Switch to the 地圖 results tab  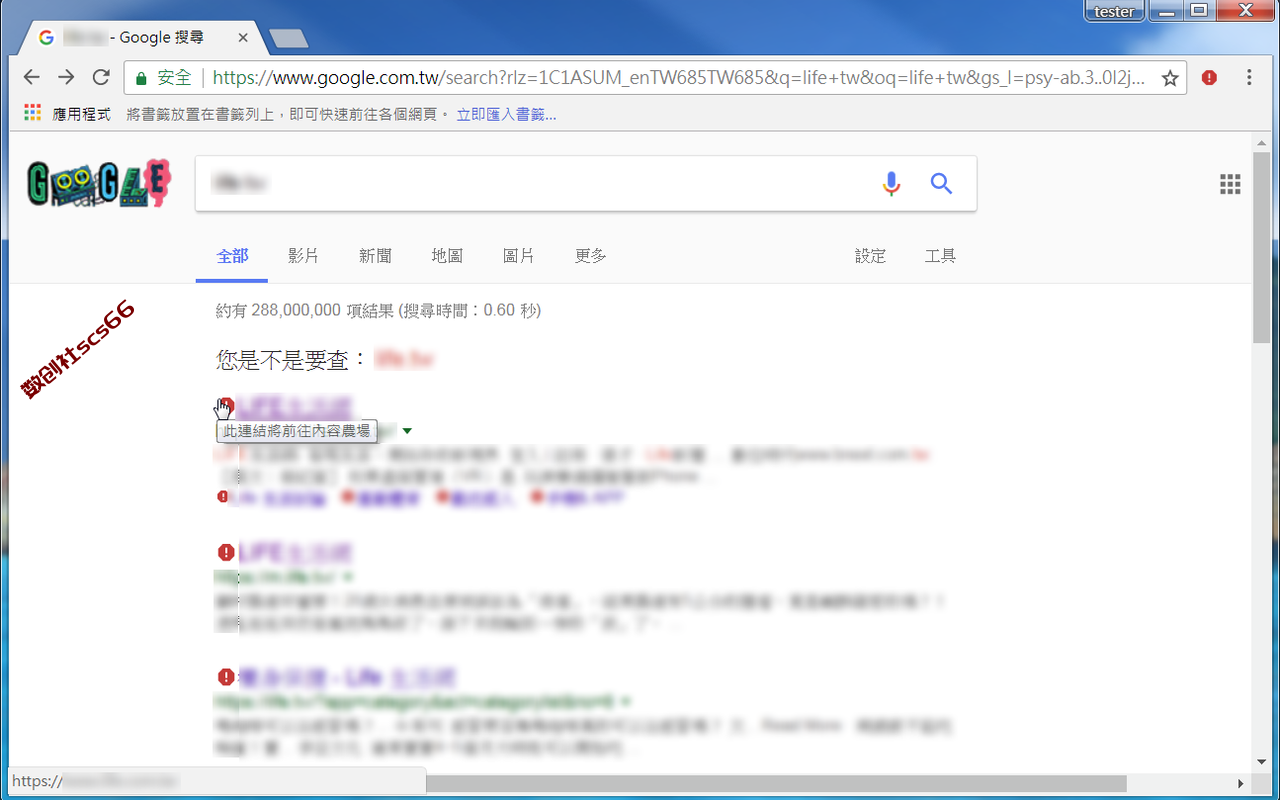[x=447, y=256]
